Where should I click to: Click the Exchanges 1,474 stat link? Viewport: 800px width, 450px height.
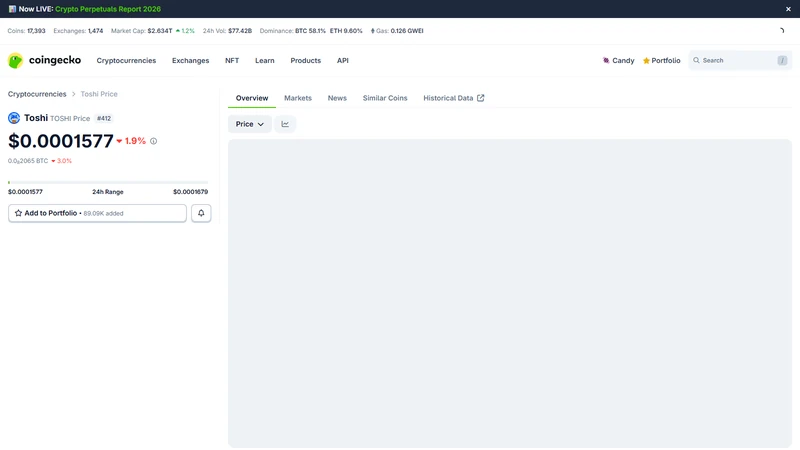click(x=78, y=31)
